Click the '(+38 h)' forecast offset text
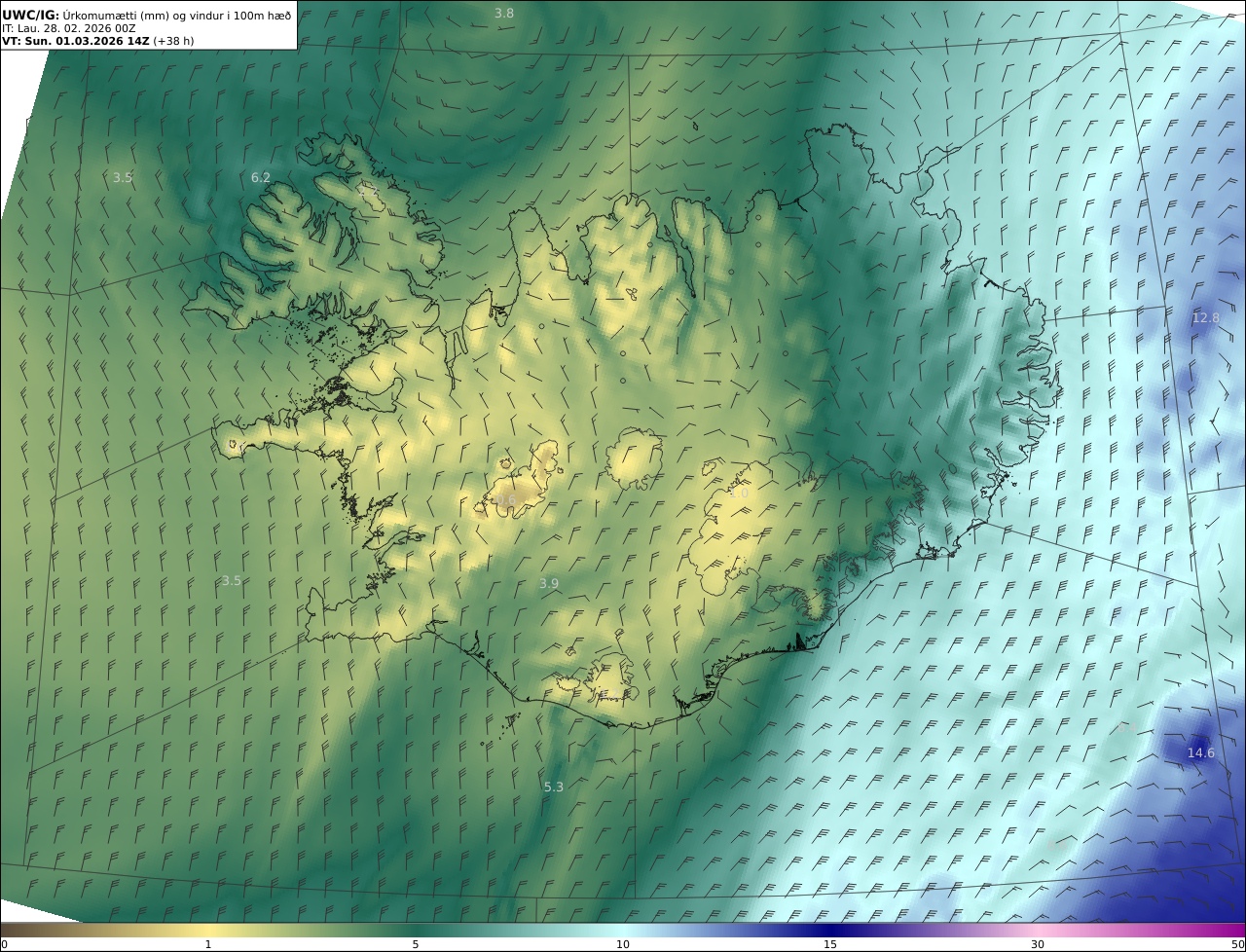 (173, 42)
